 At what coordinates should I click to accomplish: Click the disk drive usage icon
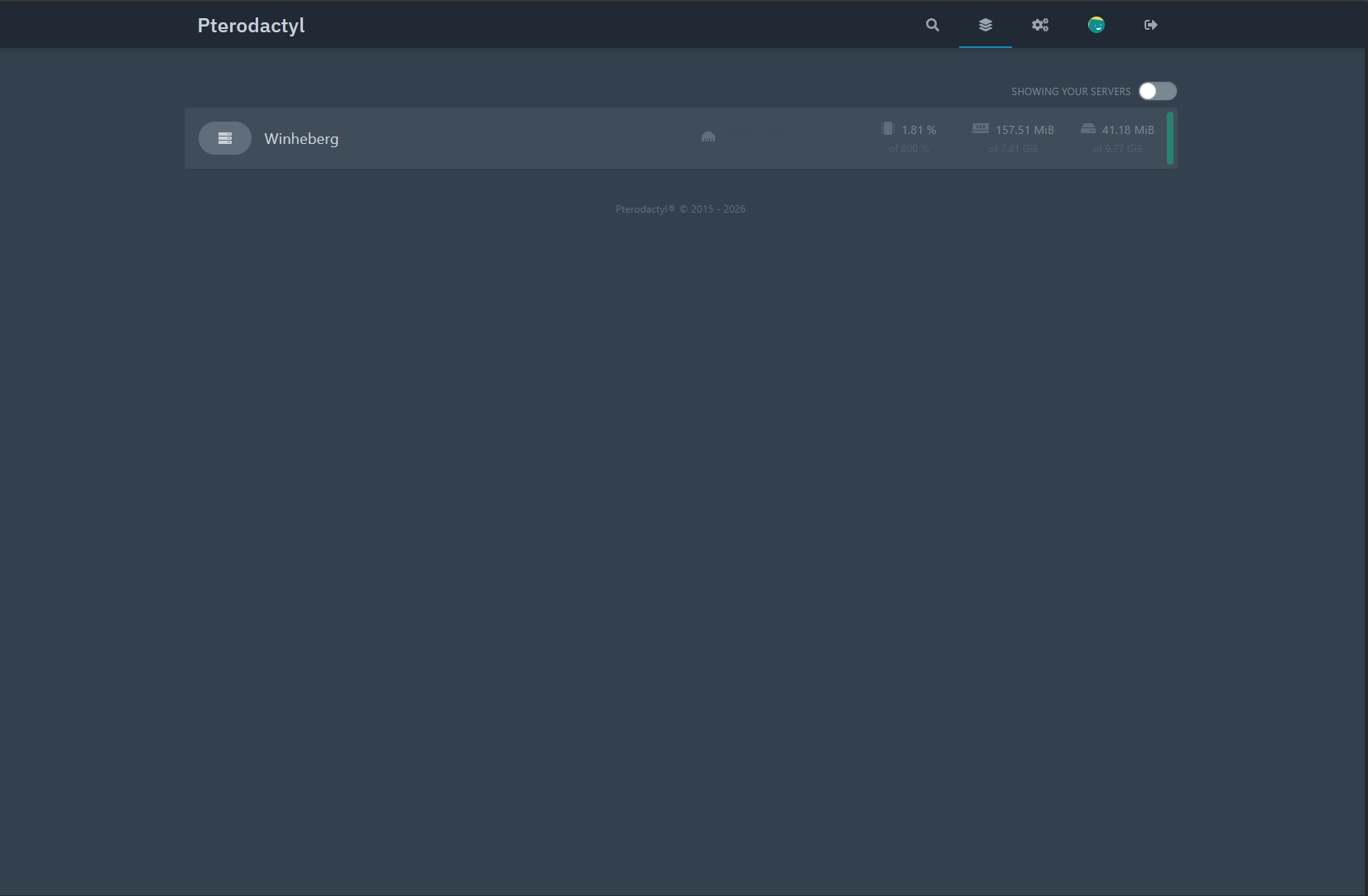pyautogui.click(x=1088, y=128)
